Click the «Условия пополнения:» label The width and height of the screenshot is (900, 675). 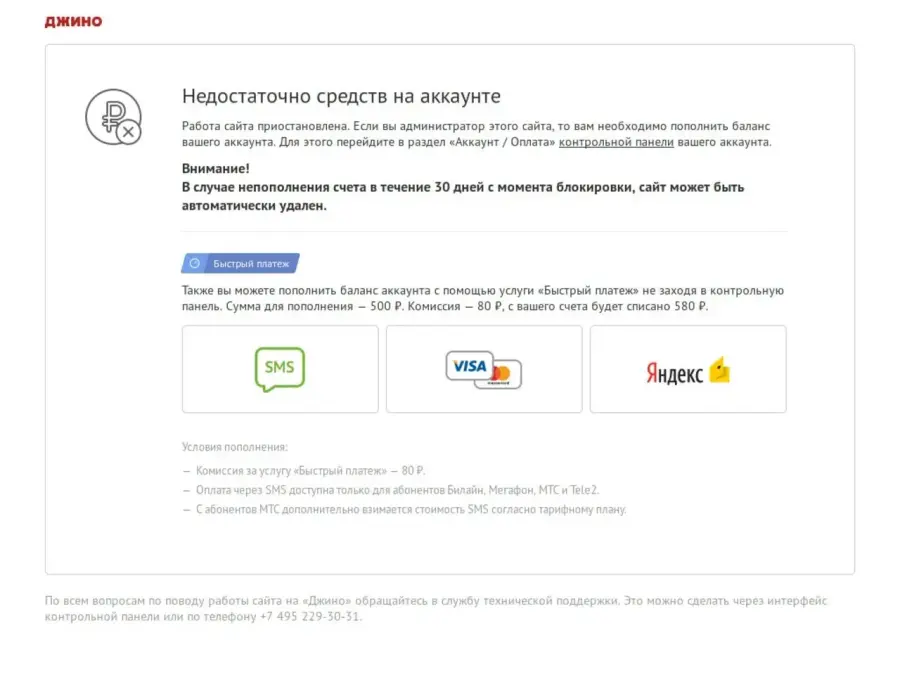[235, 447]
